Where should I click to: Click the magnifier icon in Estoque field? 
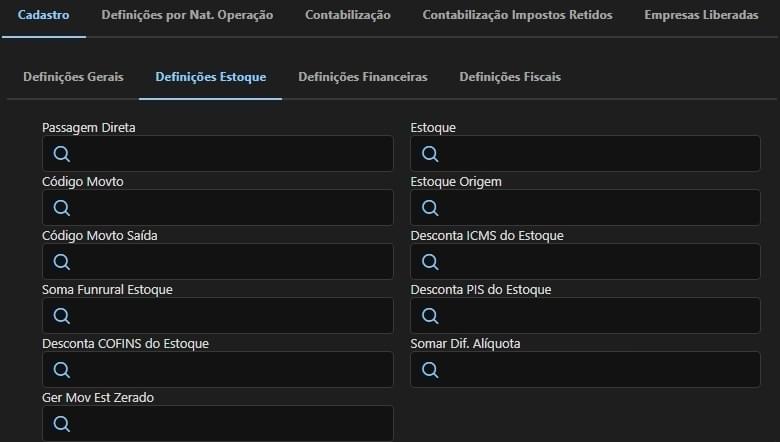point(430,154)
